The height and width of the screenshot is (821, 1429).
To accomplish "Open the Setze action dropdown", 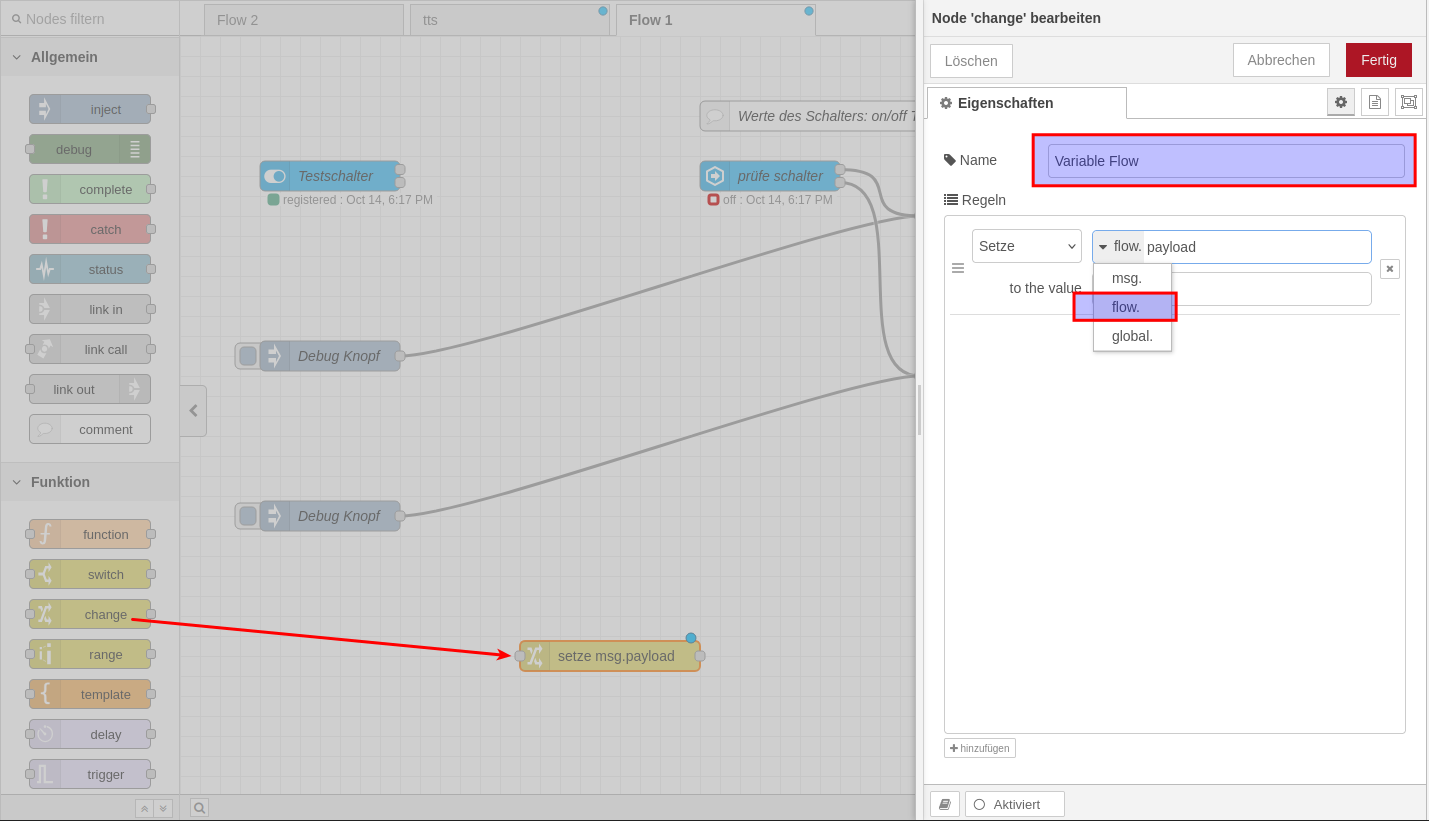I will [1026, 246].
